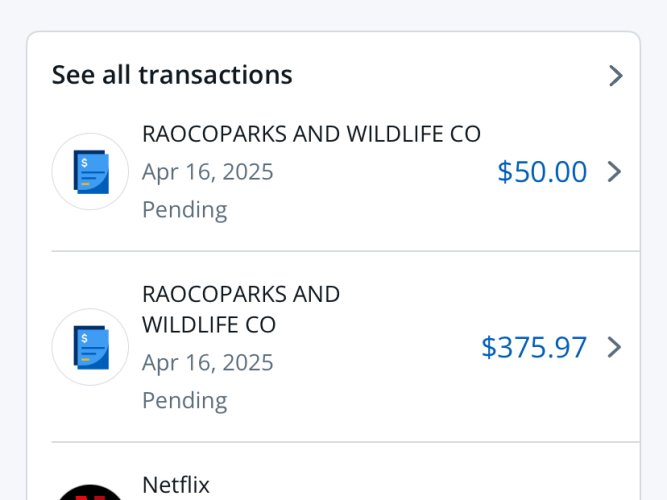Select the Pending status under the $375.97 transaction

coord(185,400)
